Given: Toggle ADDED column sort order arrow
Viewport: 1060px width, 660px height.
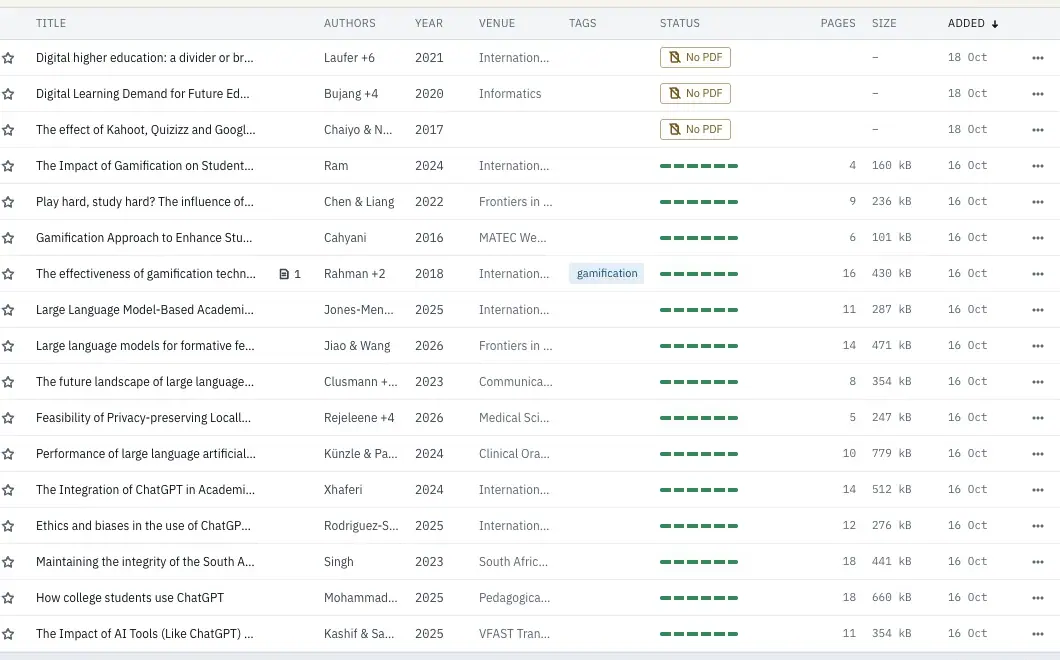Looking at the screenshot, I should click(x=994, y=24).
